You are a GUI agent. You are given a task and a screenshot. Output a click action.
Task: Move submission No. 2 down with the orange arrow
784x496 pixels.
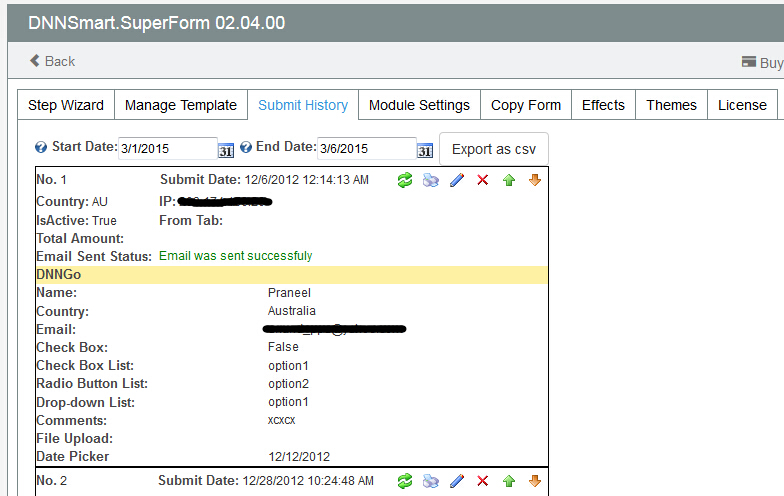click(x=535, y=481)
